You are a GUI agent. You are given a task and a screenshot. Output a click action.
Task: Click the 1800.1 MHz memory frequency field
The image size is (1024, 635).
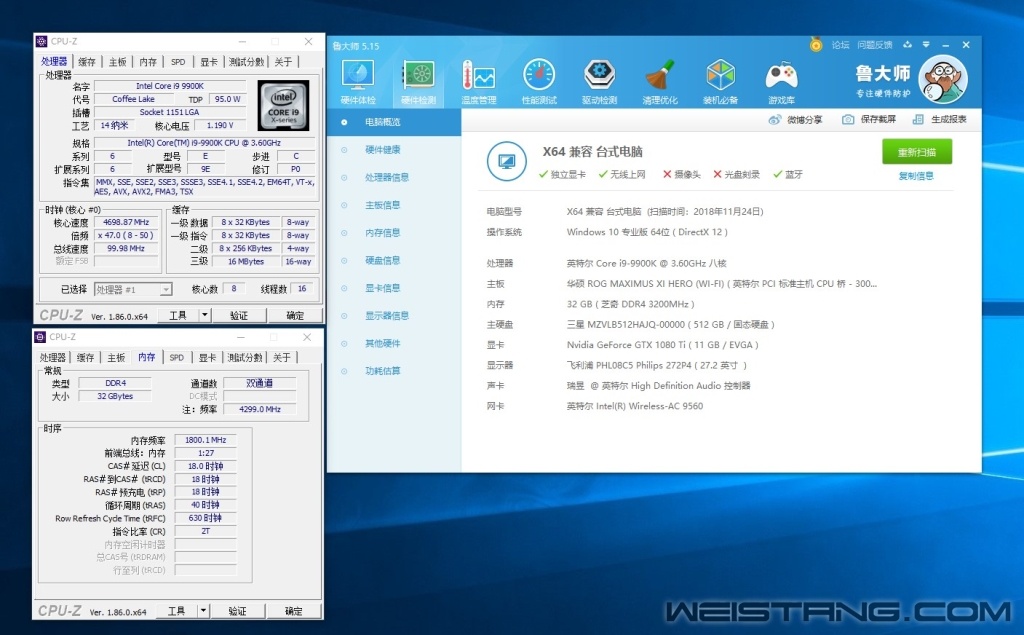coord(206,440)
